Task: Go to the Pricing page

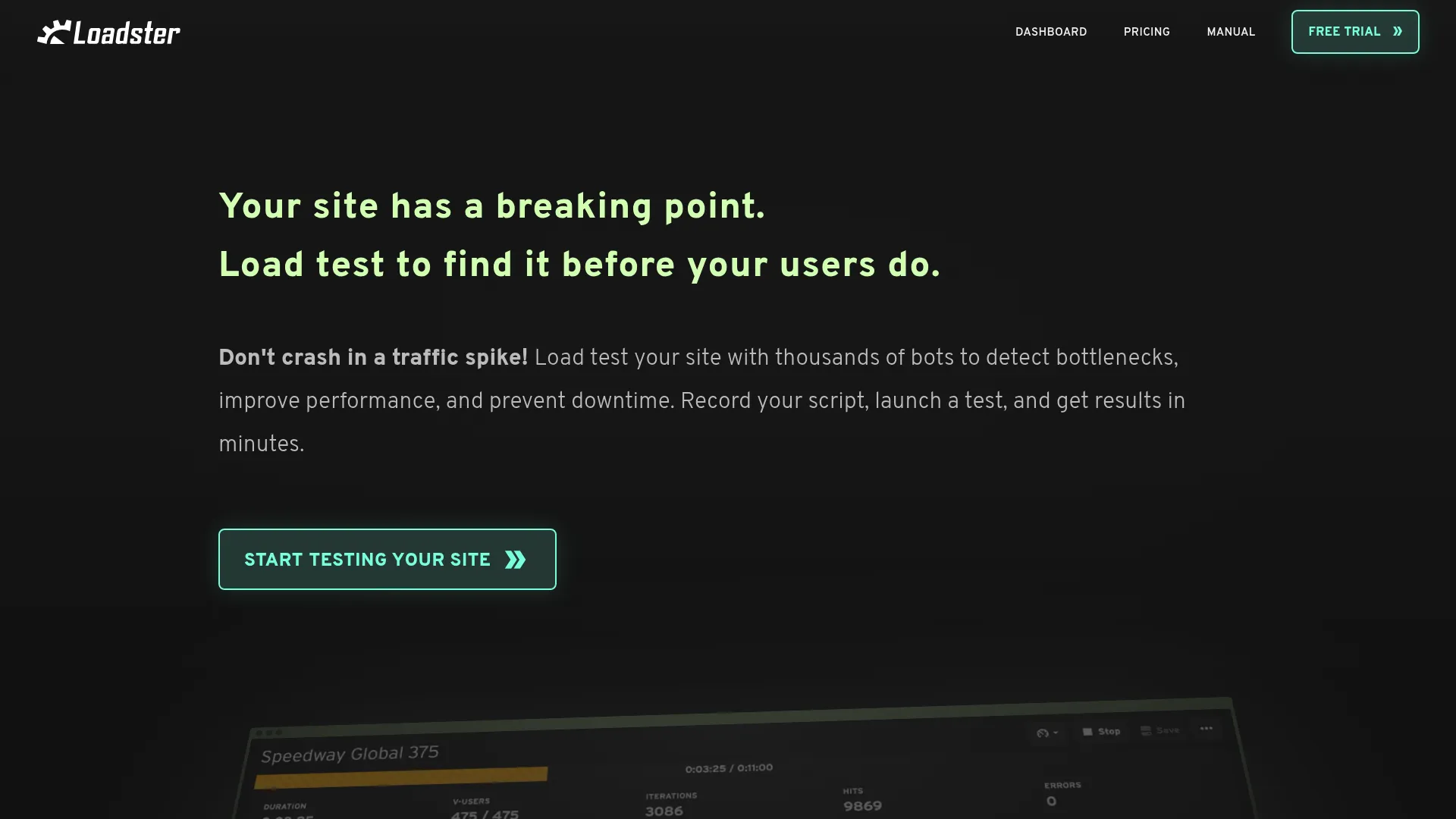Action: coord(1147,32)
